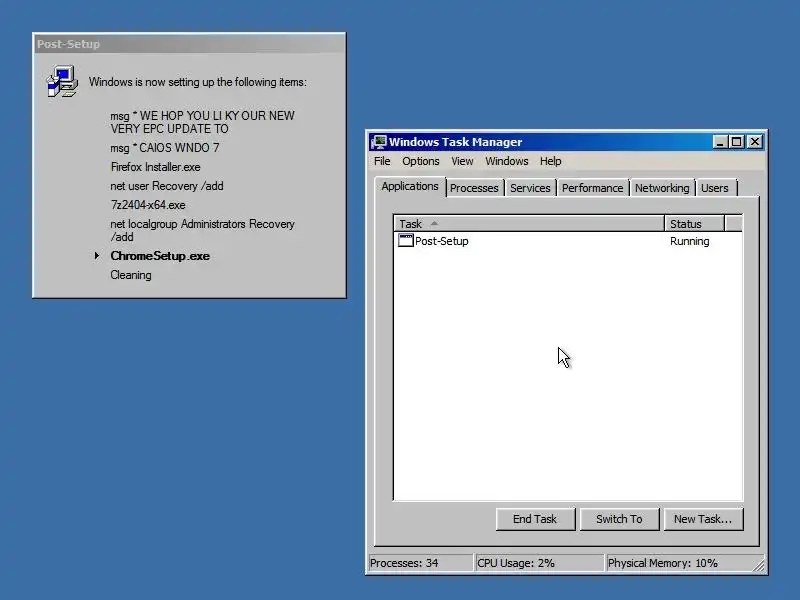Switch to the Networking tab
Image resolution: width=800 pixels, height=600 pixels.
click(x=662, y=188)
